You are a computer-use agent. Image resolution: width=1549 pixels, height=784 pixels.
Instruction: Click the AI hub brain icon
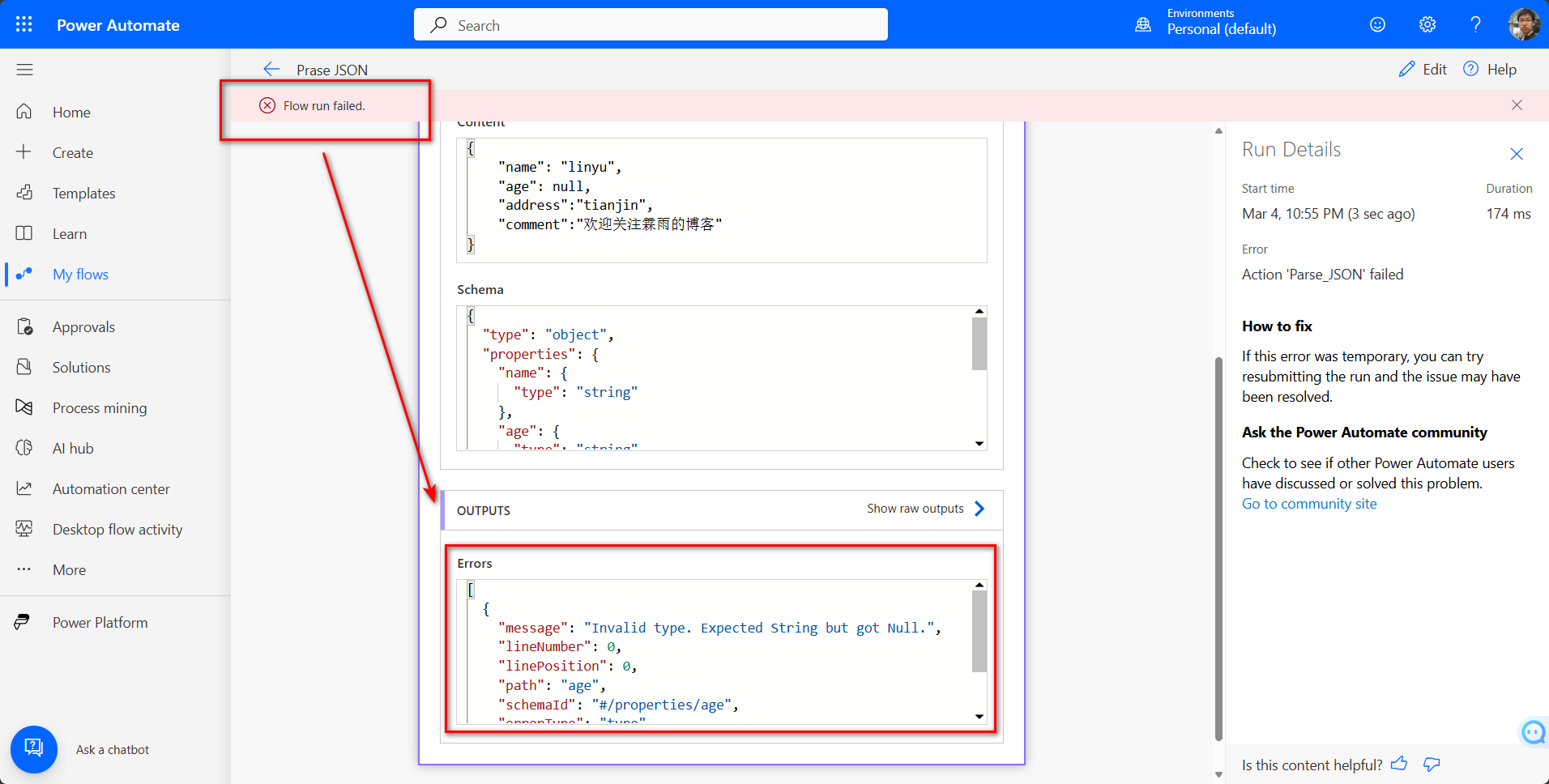pyautogui.click(x=24, y=448)
